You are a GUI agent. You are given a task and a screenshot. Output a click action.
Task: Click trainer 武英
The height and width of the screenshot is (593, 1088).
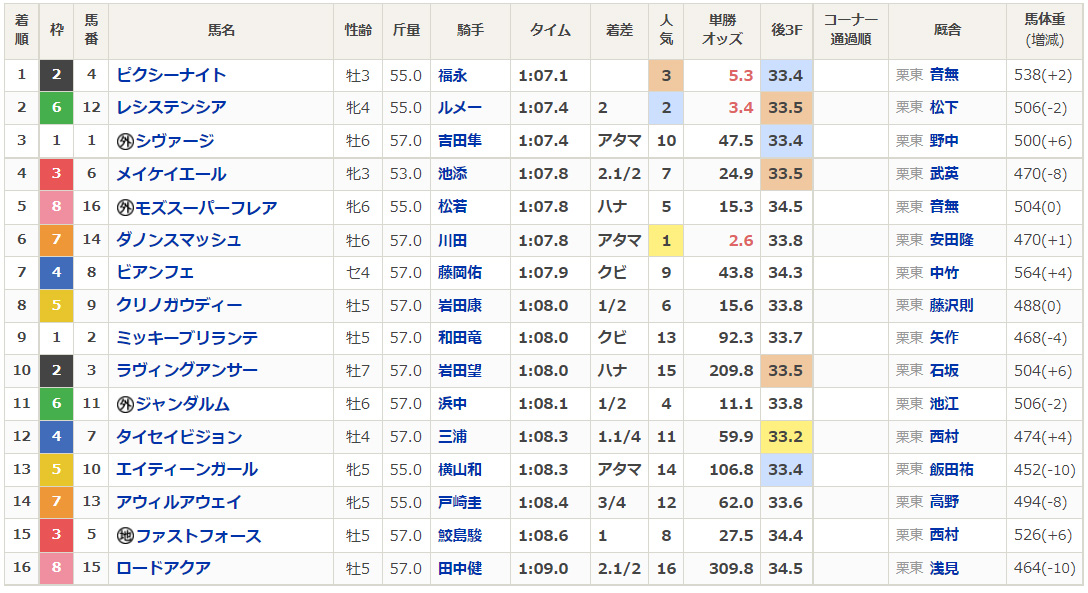944,173
